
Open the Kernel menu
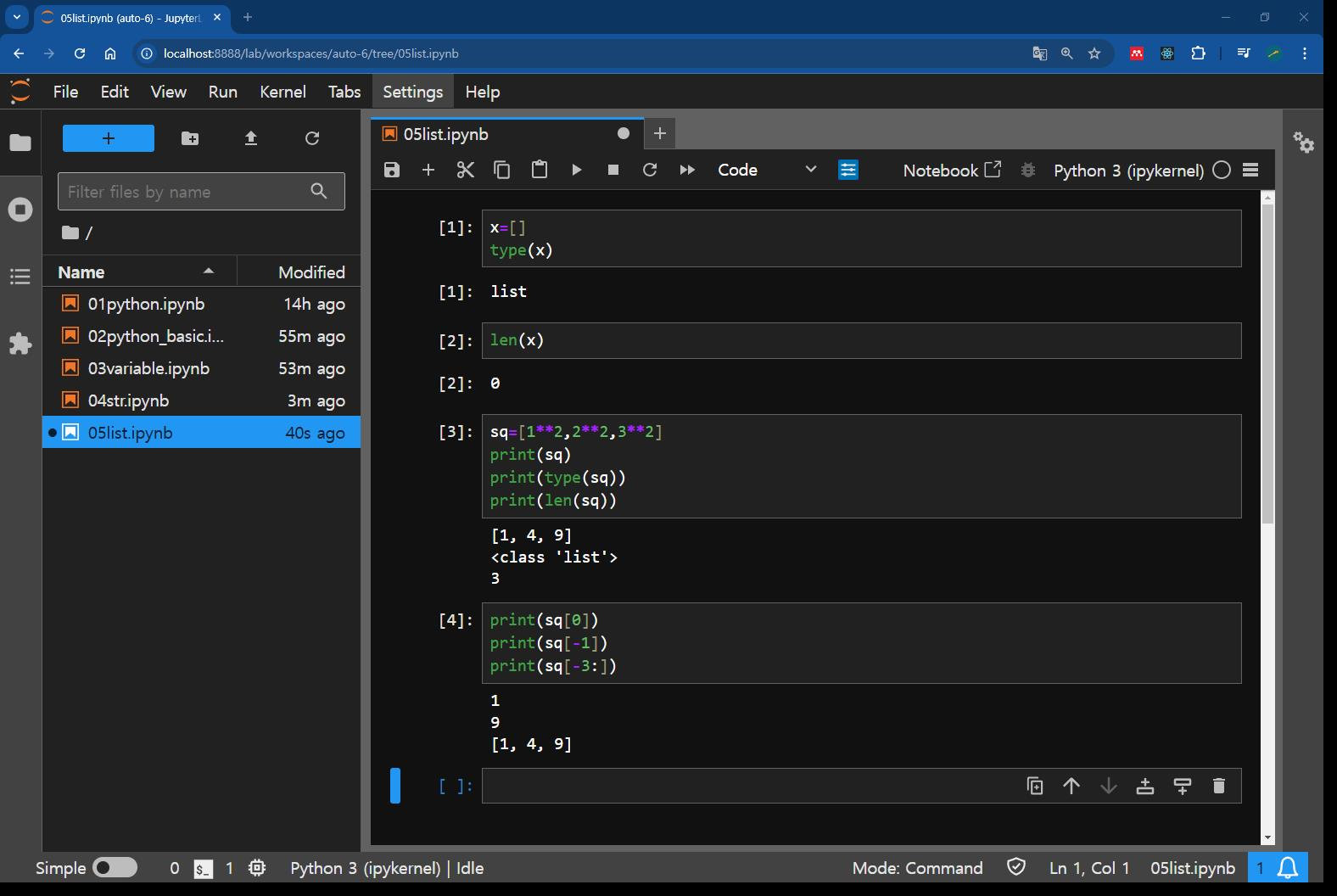pos(283,92)
